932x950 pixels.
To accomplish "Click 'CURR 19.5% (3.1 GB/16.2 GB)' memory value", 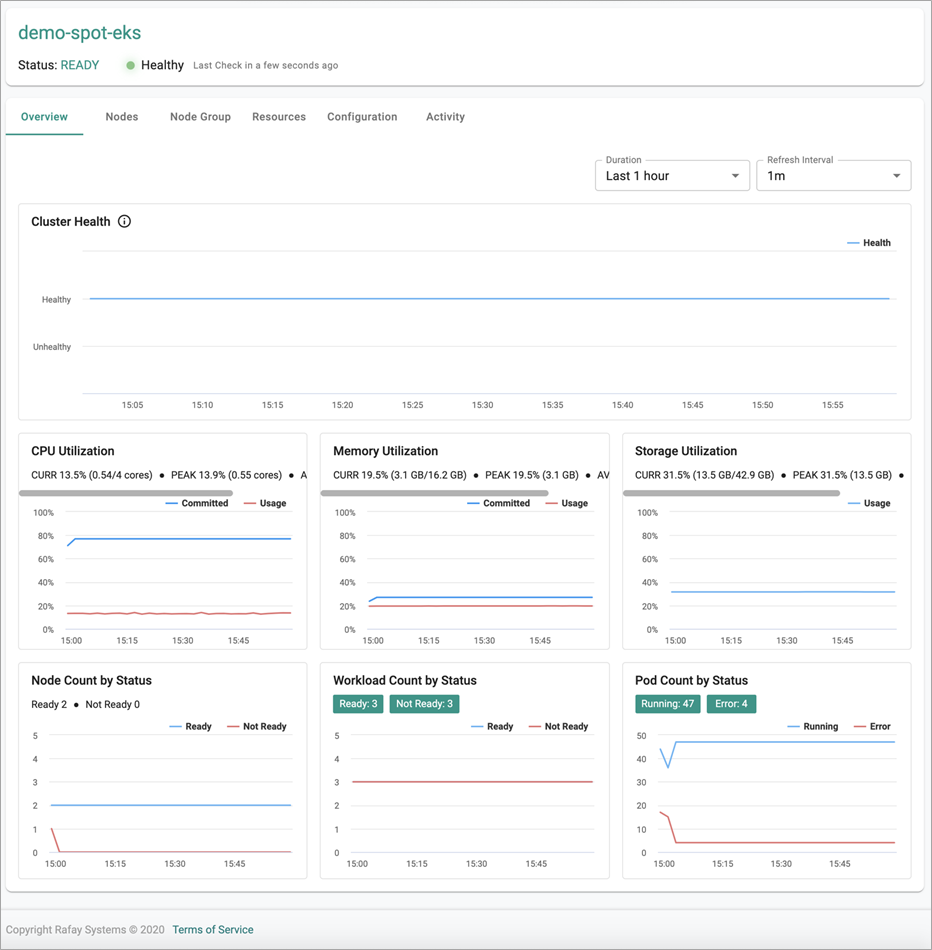I will coord(400,475).
